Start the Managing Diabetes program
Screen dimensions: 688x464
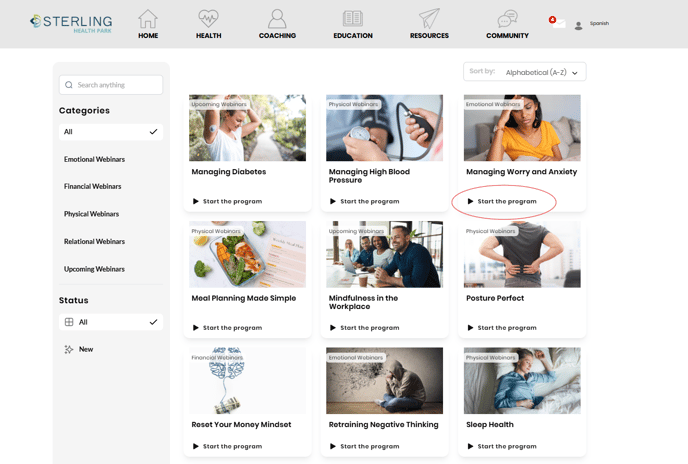click(x=232, y=201)
